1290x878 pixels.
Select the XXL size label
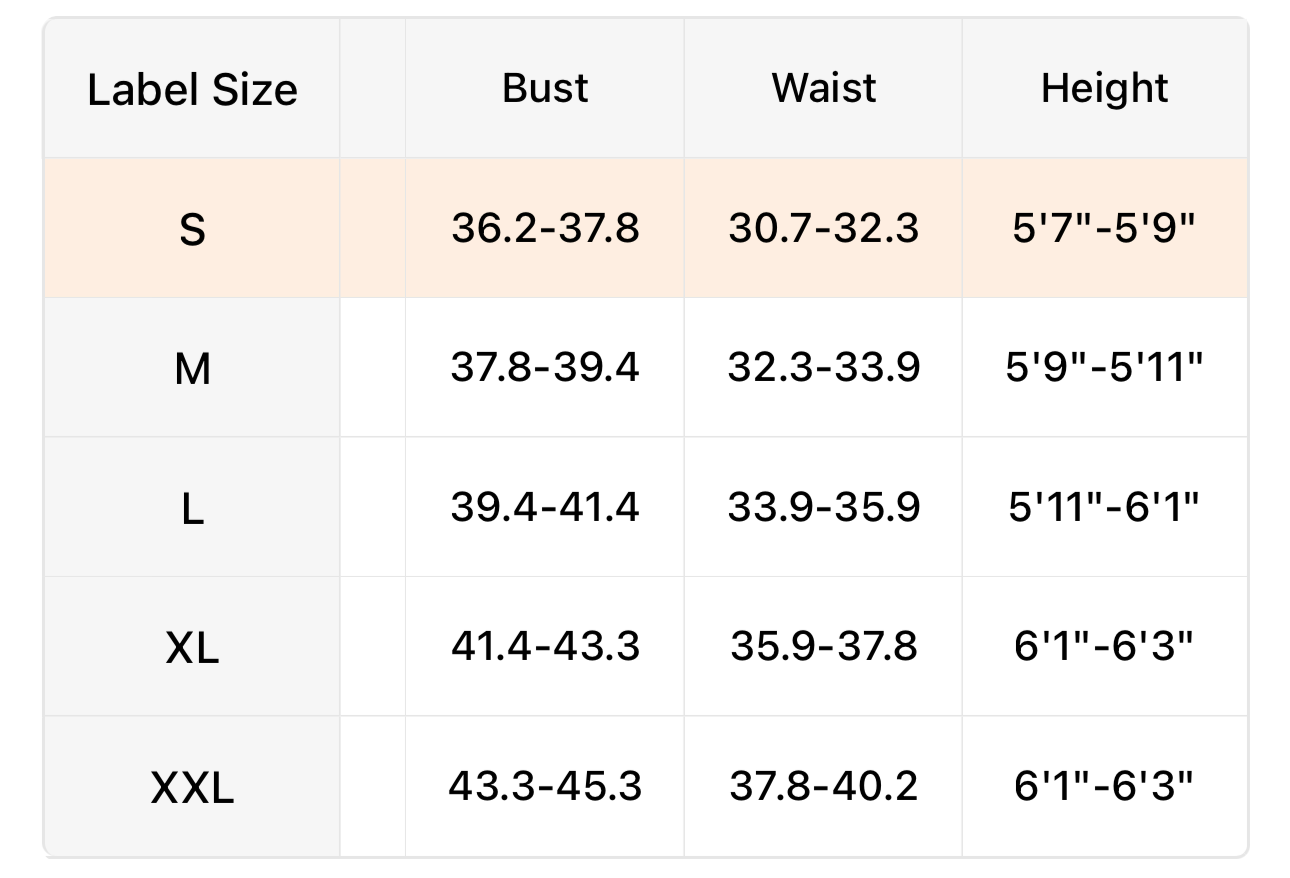192,787
